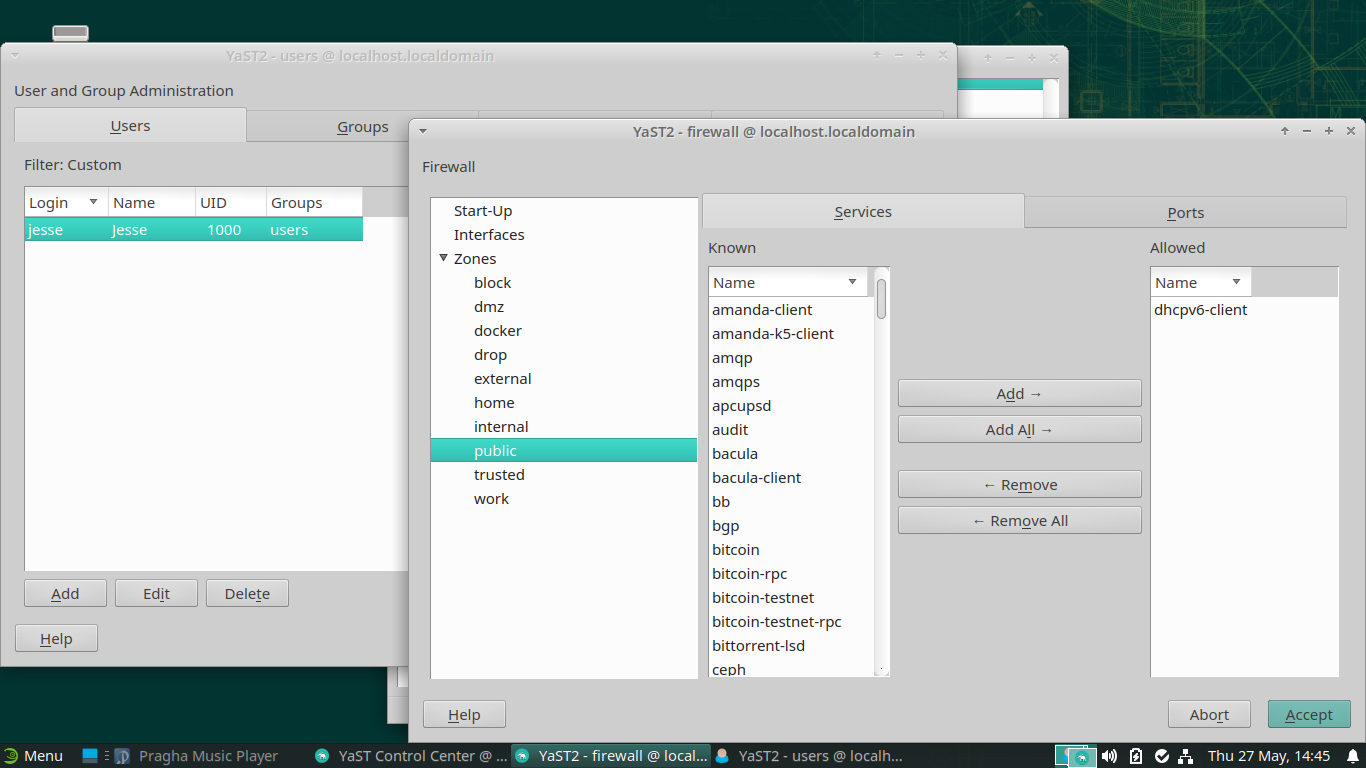Sort users list by Login column arrow
Viewport: 1366px width, 768px height.
93,202
